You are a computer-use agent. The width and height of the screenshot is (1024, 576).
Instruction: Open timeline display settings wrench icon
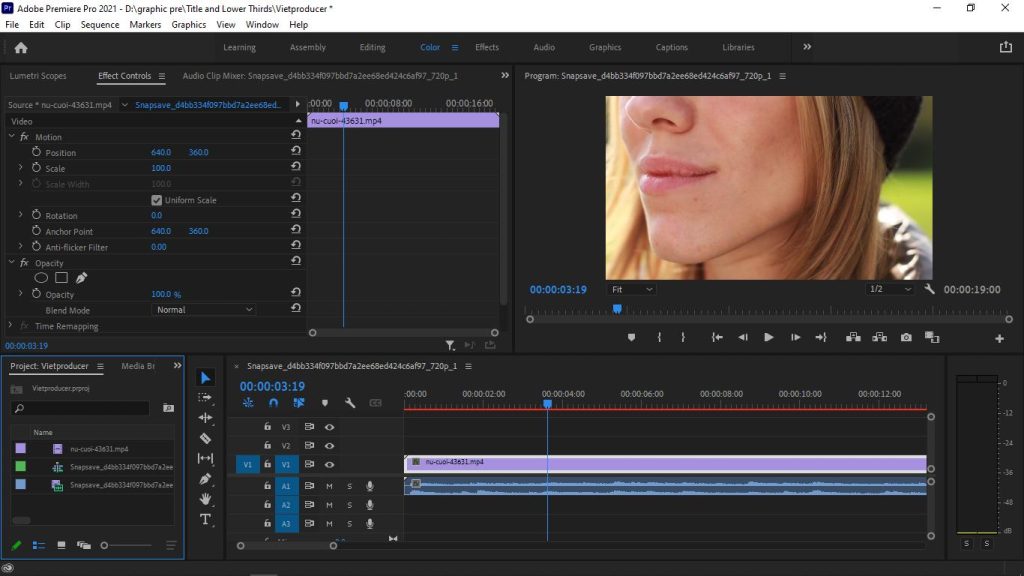(x=350, y=403)
